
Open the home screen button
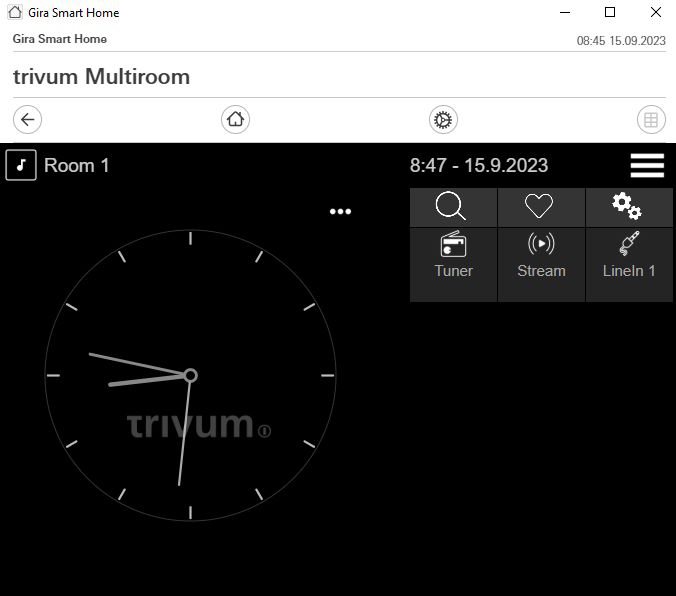coord(235,119)
